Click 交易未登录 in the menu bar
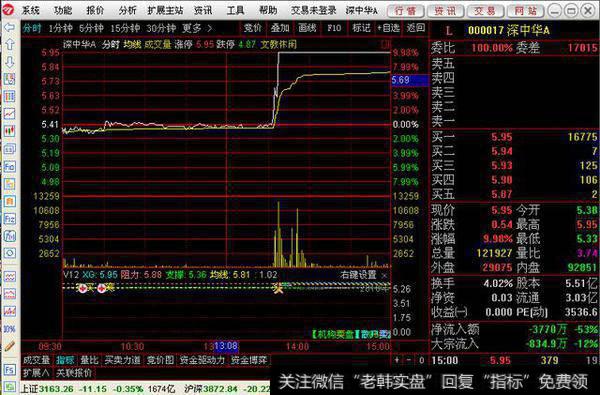The width and height of the screenshot is (600, 395). click(313, 10)
